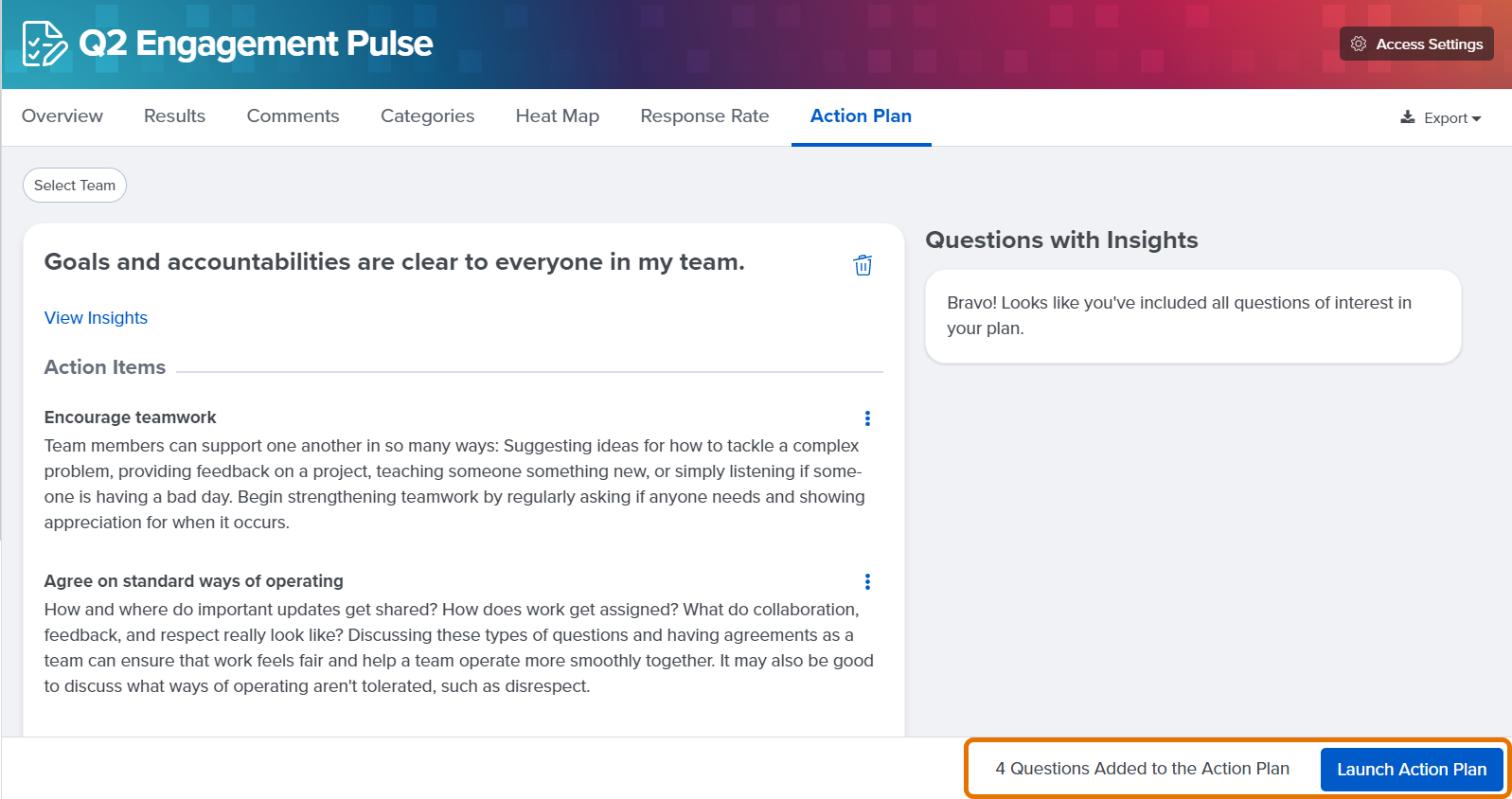
Task: Click the Q2 Engagement Pulse survey checklist icon
Action: tap(44, 44)
